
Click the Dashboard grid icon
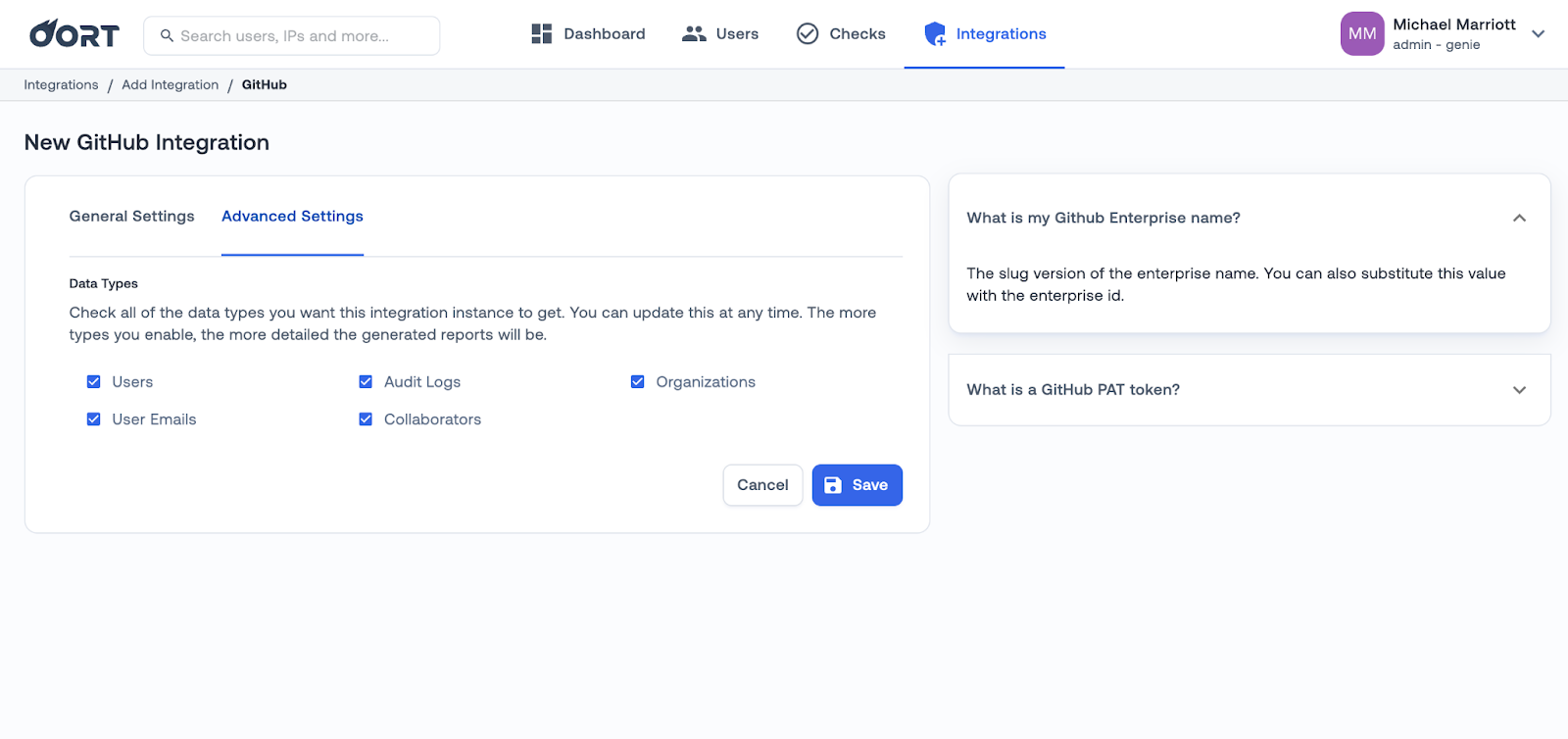[x=541, y=34]
